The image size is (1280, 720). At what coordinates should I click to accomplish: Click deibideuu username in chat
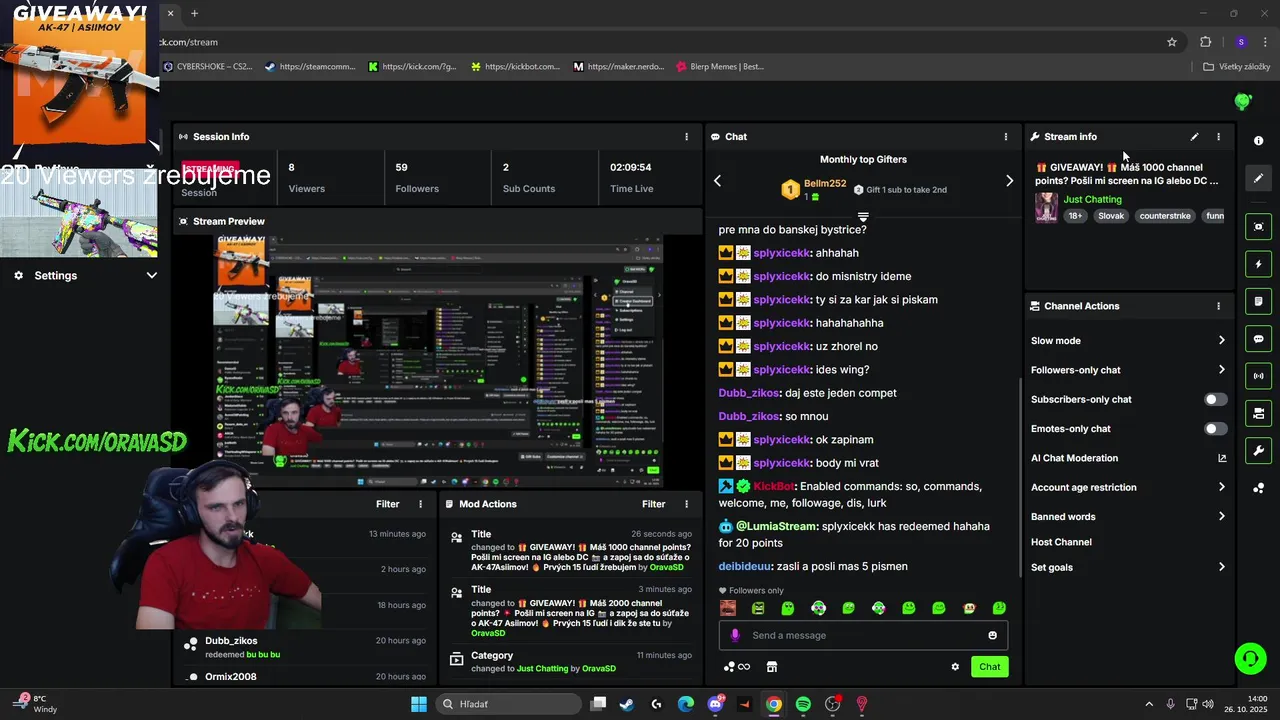click(x=745, y=566)
